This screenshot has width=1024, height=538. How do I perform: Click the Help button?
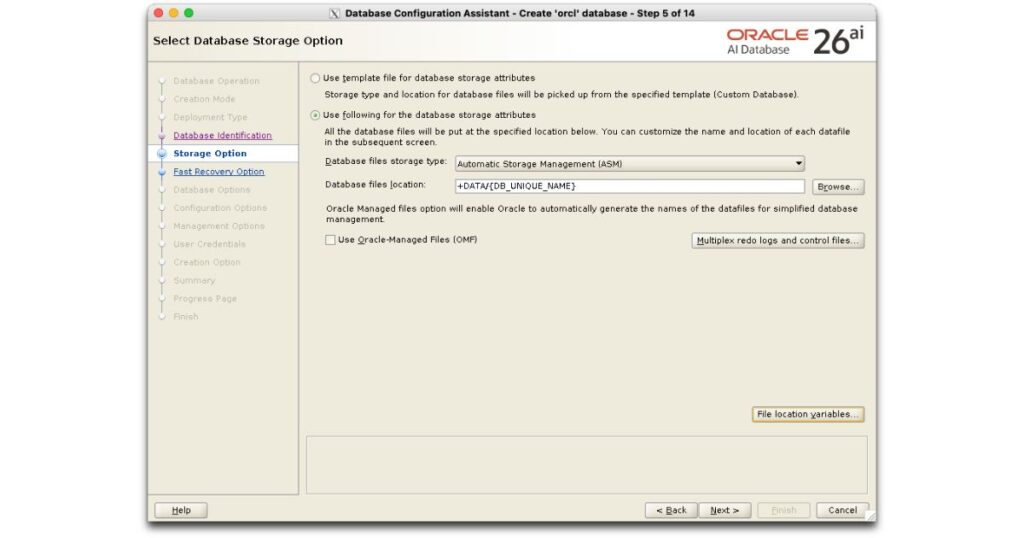[x=181, y=511]
